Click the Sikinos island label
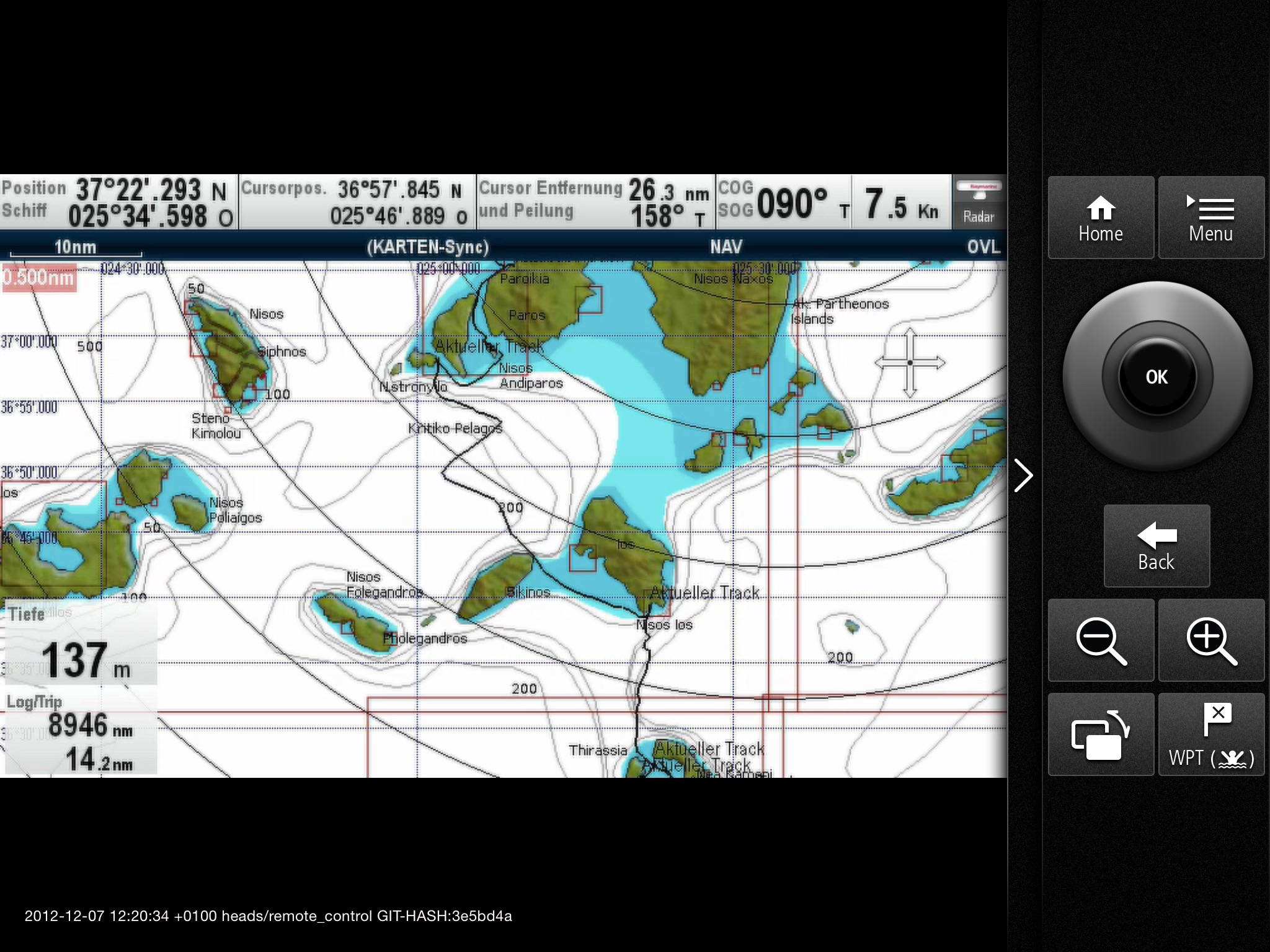The image size is (1270, 952). [528, 592]
